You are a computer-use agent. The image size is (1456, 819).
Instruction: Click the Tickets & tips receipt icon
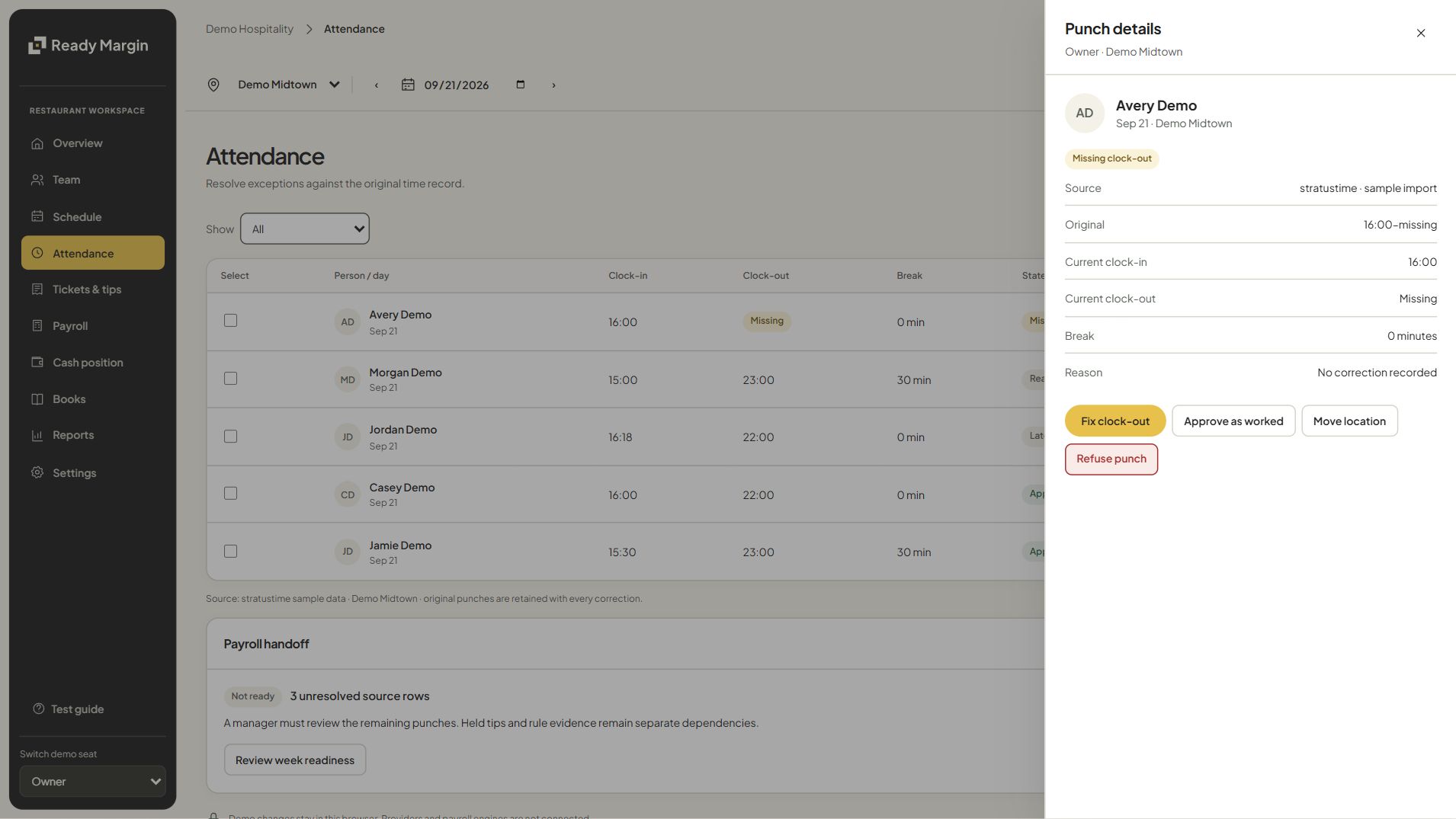37,290
